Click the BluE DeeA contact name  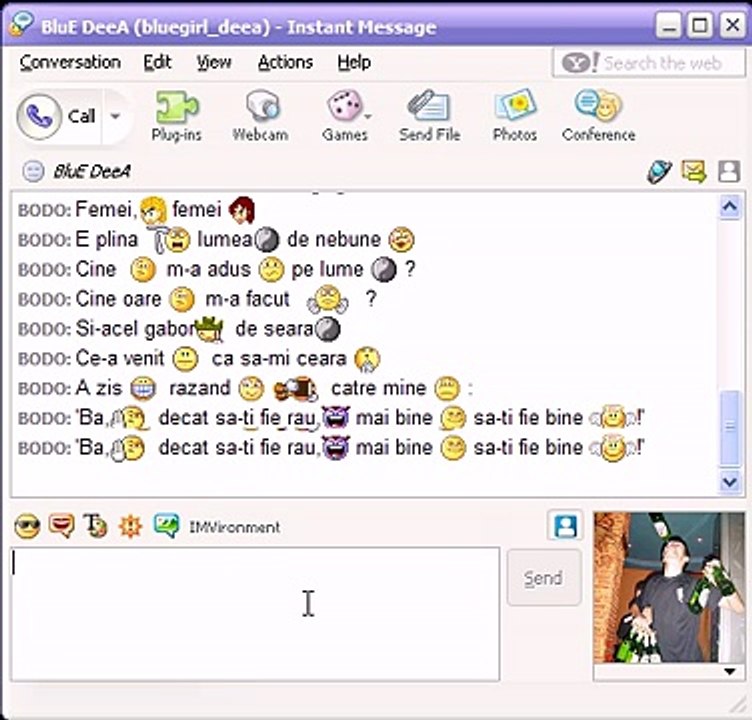pos(92,171)
